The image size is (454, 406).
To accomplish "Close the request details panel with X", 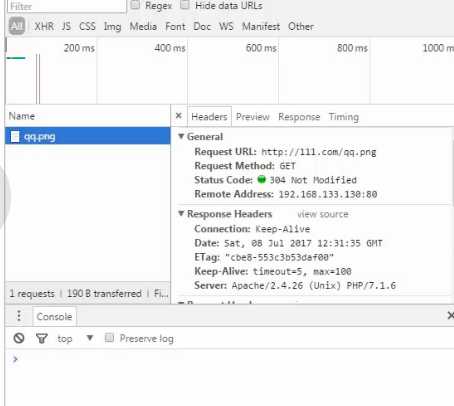I will (x=179, y=116).
